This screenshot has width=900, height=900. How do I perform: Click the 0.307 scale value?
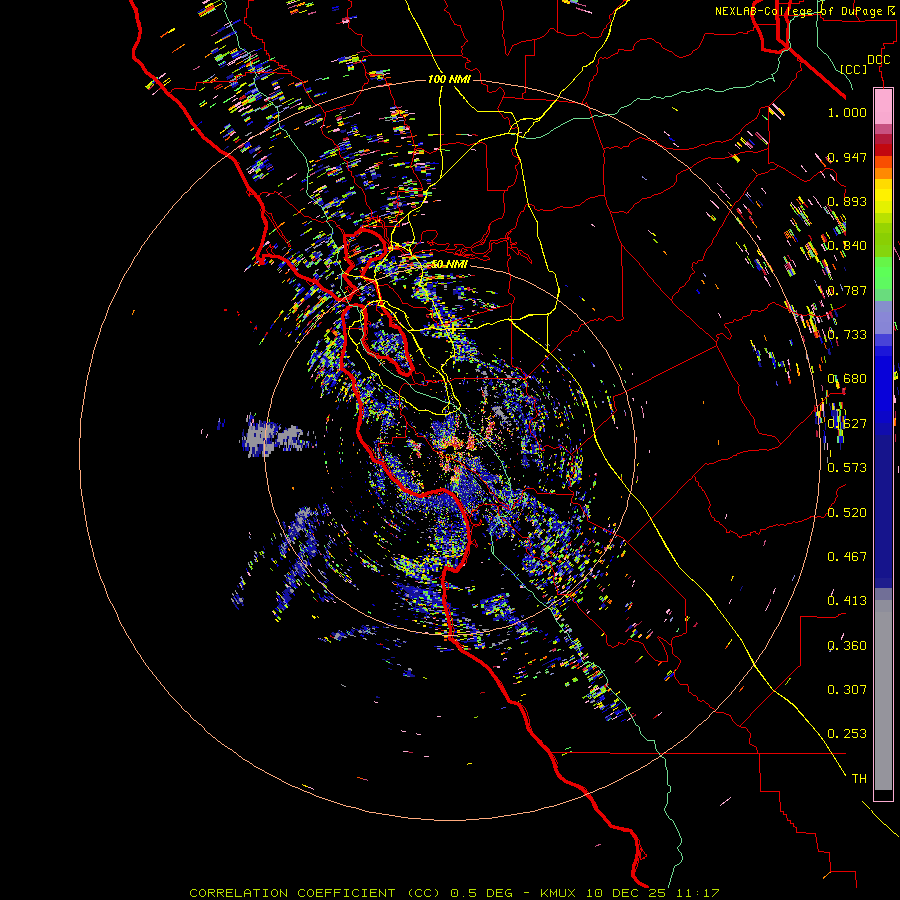point(847,690)
